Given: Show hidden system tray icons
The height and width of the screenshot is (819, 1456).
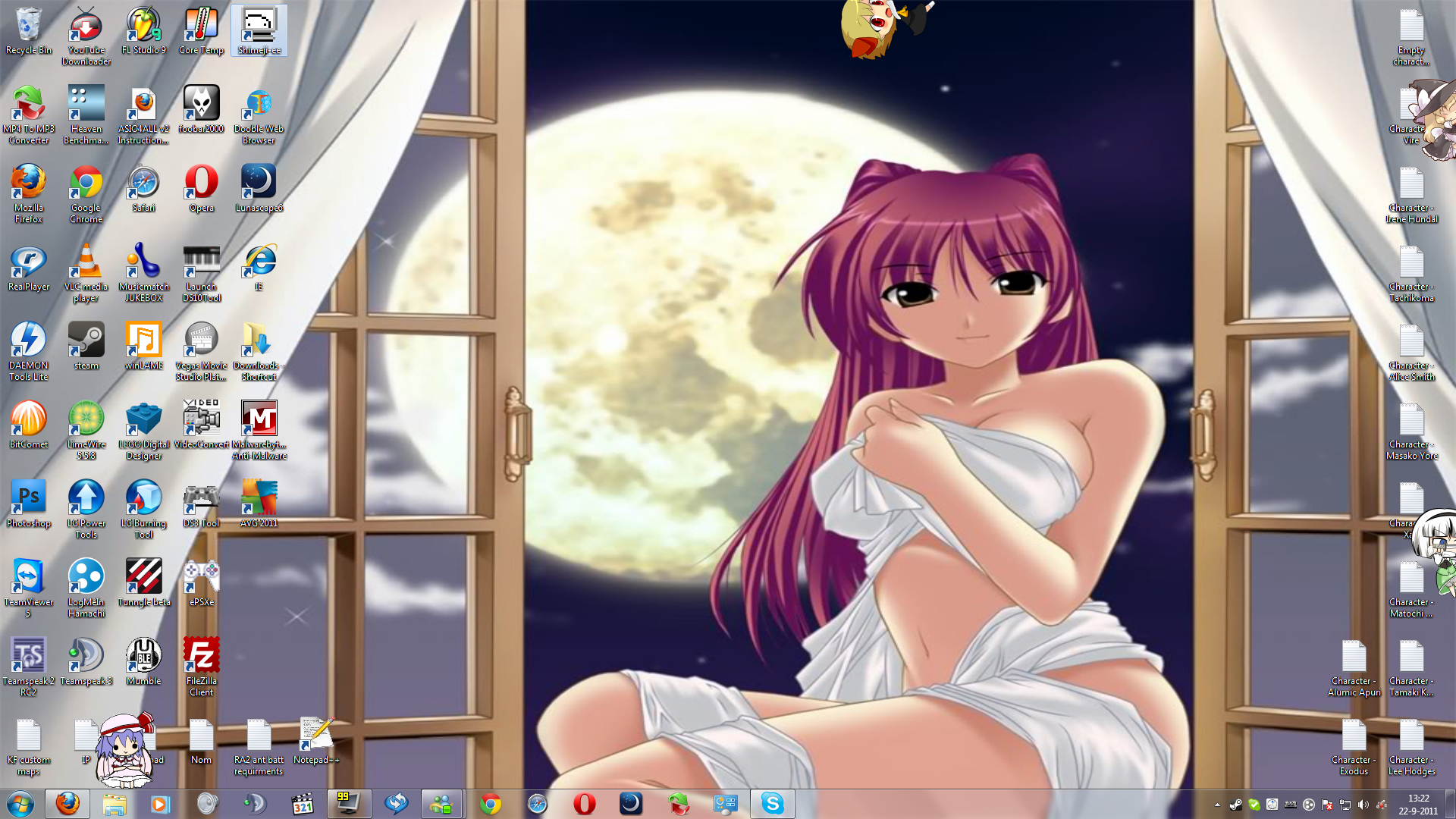Looking at the screenshot, I should pos(1217,805).
